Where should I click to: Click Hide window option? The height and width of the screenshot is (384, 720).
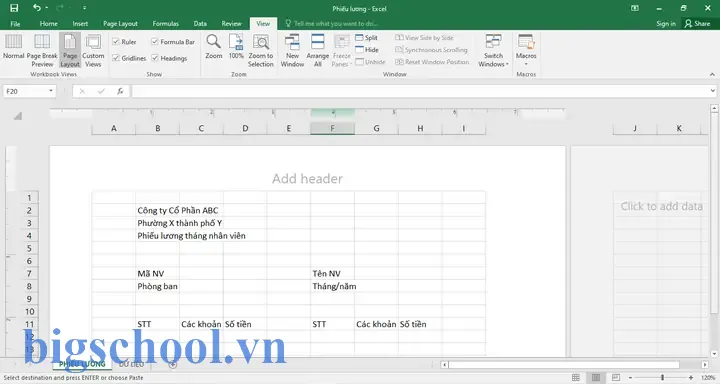(x=367, y=50)
